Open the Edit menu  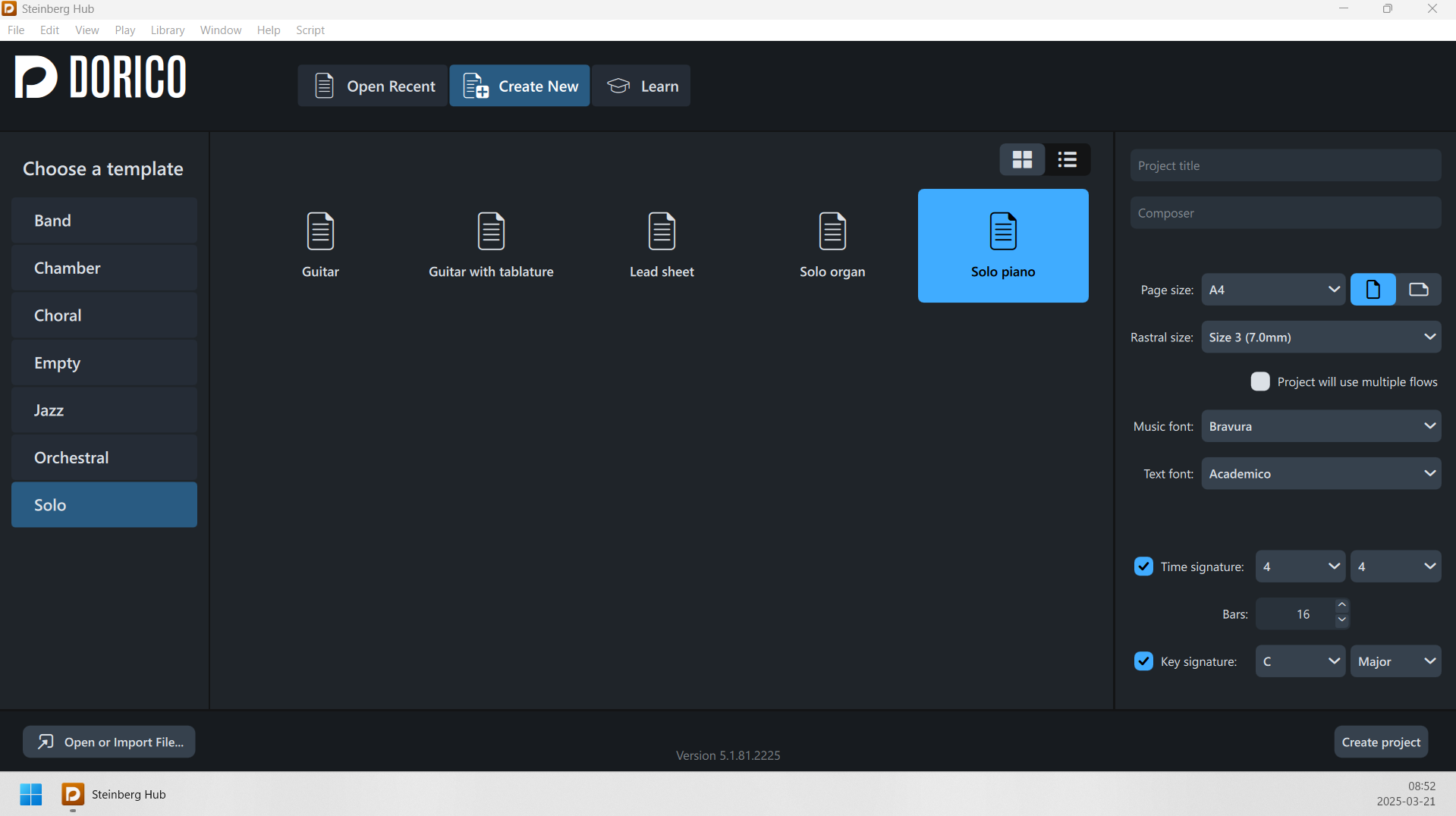pos(49,30)
